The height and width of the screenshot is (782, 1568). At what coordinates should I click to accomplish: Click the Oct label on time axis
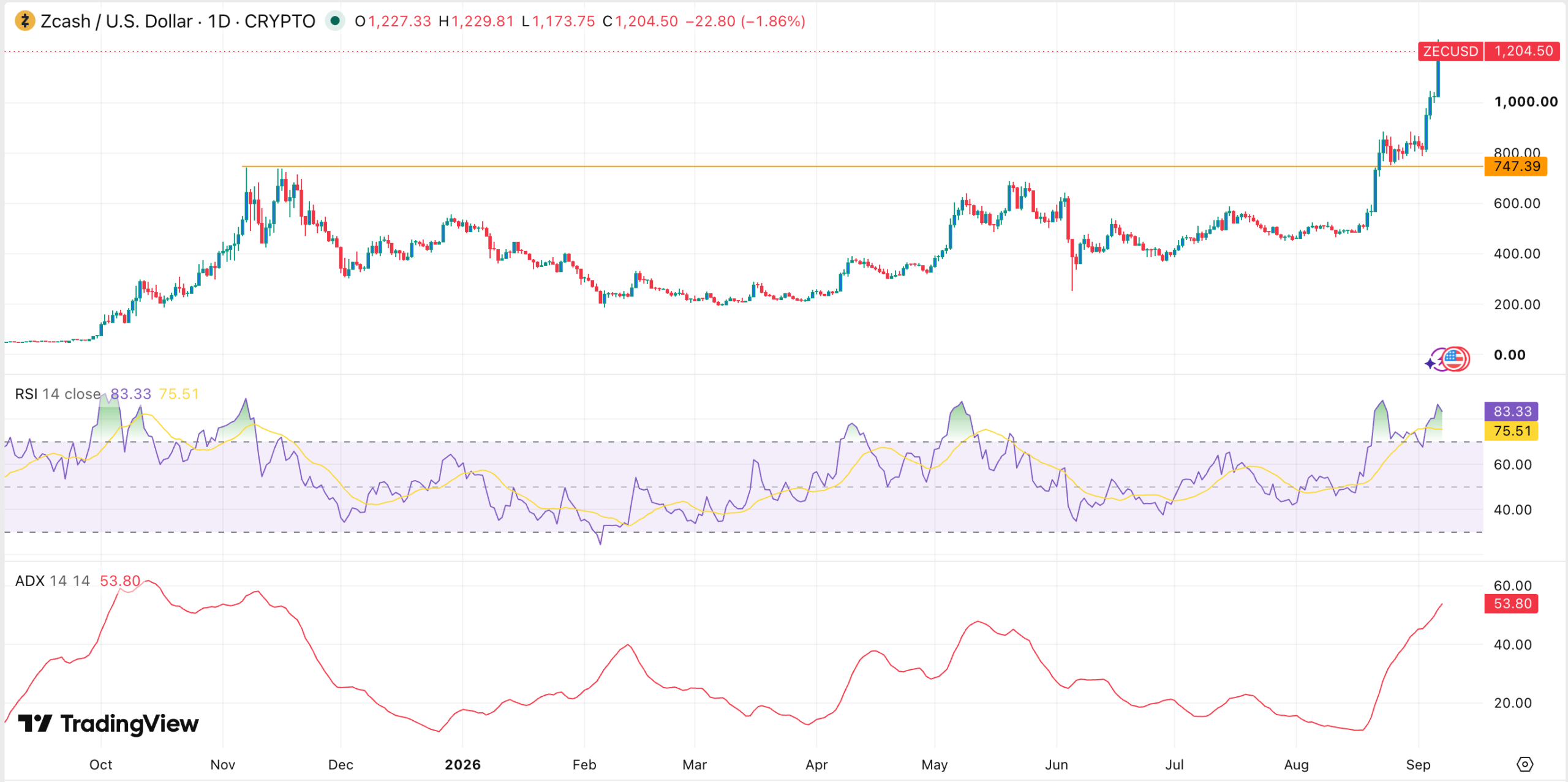[101, 765]
